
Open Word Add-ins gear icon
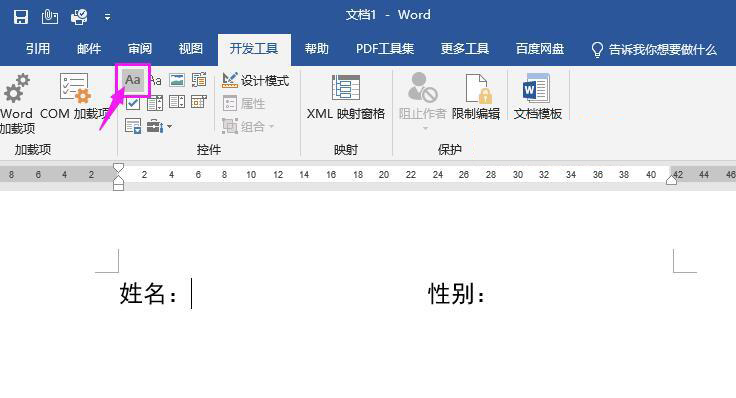pyautogui.click(x=16, y=88)
